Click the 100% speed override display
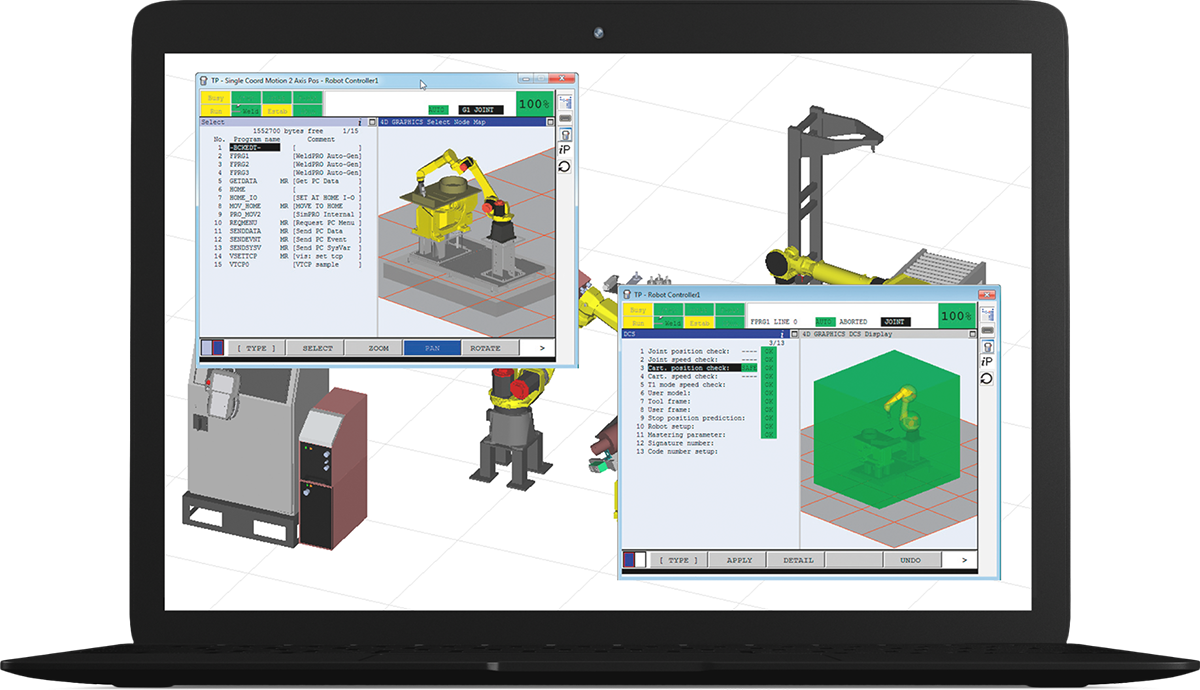 (533, 103)
